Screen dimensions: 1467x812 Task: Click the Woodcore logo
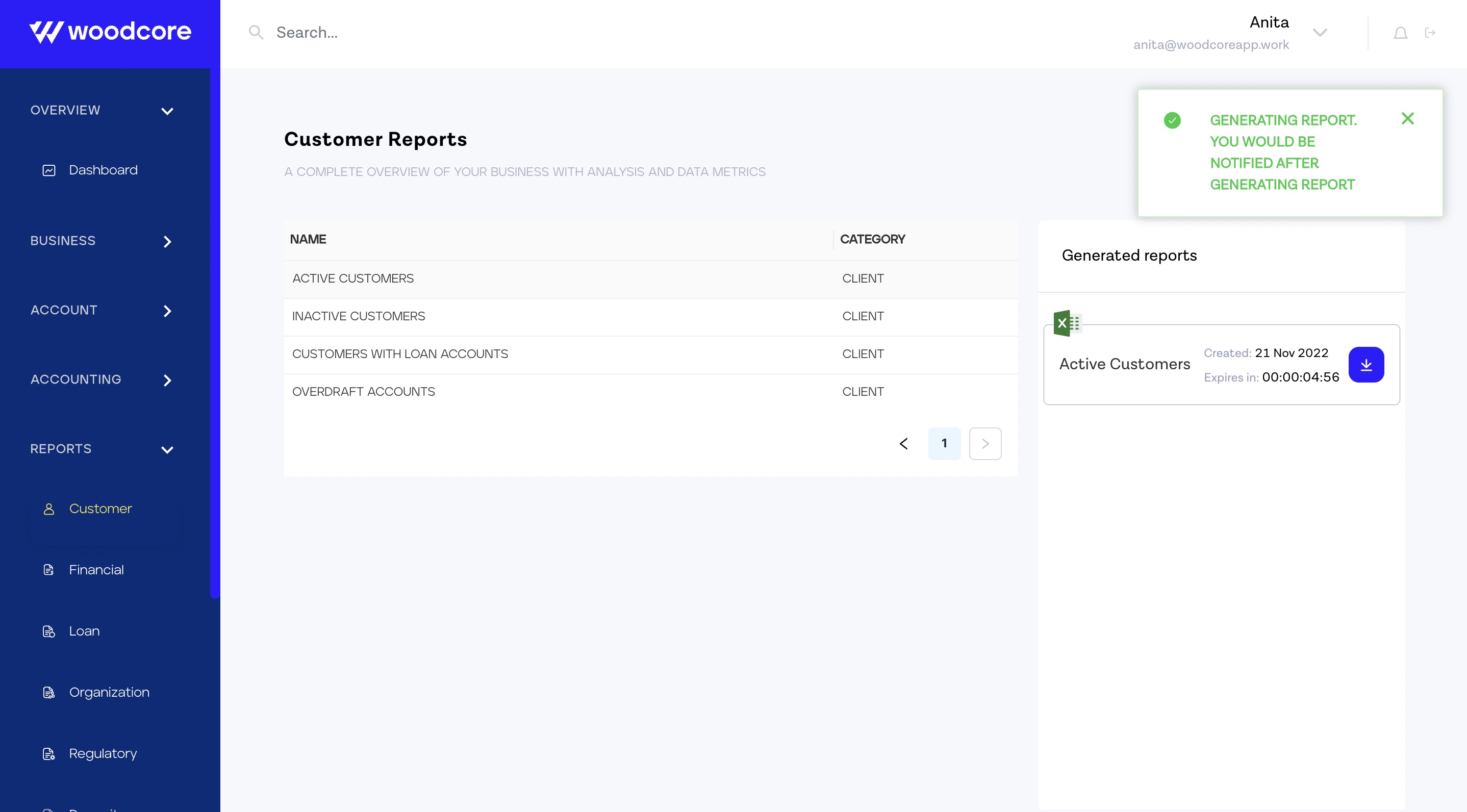(x=110, y=32)
